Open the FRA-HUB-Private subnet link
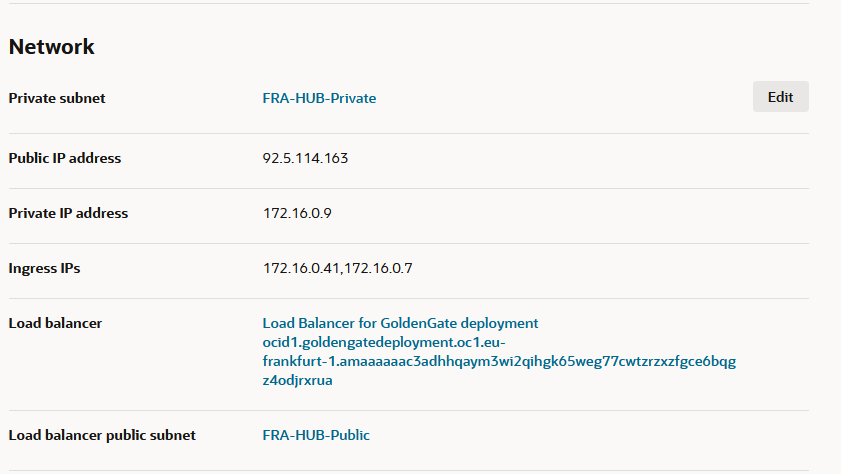Screen dimensions: 841x474 coord(319,98)
